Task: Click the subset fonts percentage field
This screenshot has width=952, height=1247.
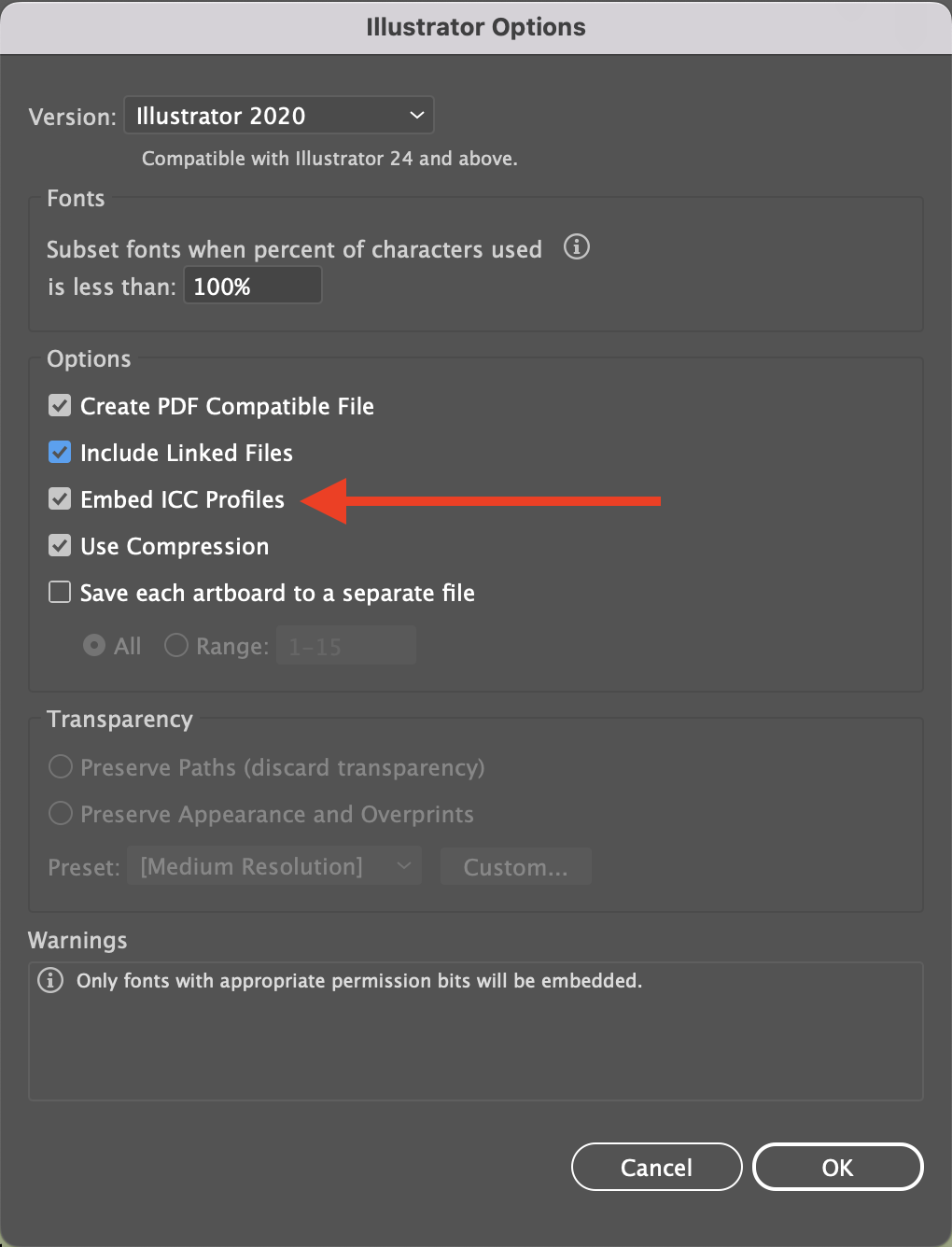Action: [x=252, y=286]
